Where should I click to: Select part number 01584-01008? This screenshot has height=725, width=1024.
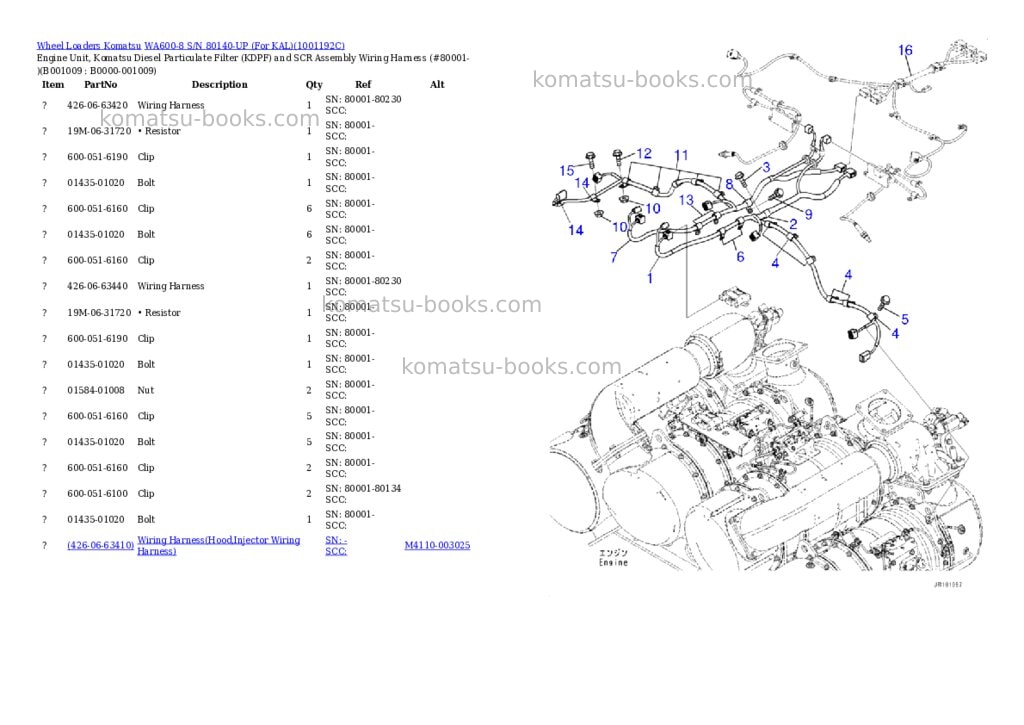click(95, 390)
